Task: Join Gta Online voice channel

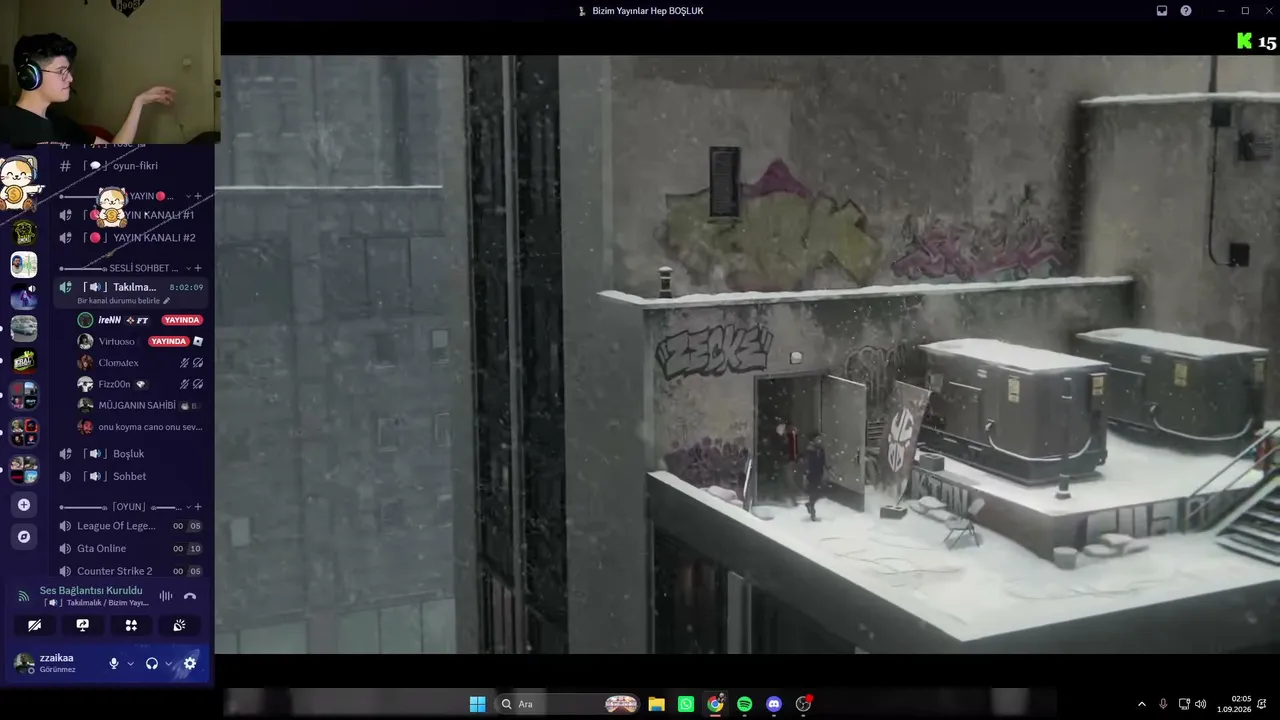Action: [x=131, y=549]
